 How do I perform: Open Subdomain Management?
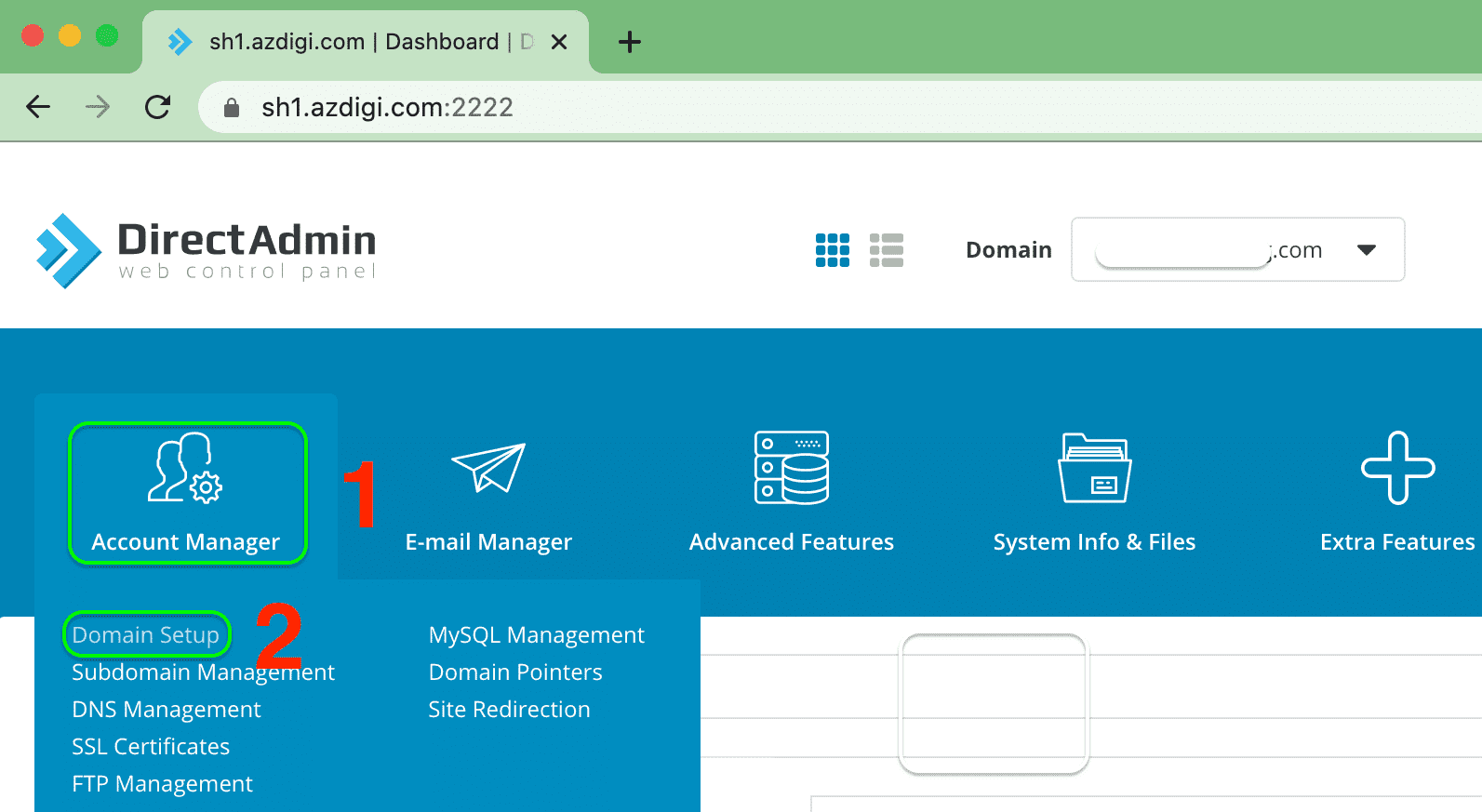tap(203, 672)
